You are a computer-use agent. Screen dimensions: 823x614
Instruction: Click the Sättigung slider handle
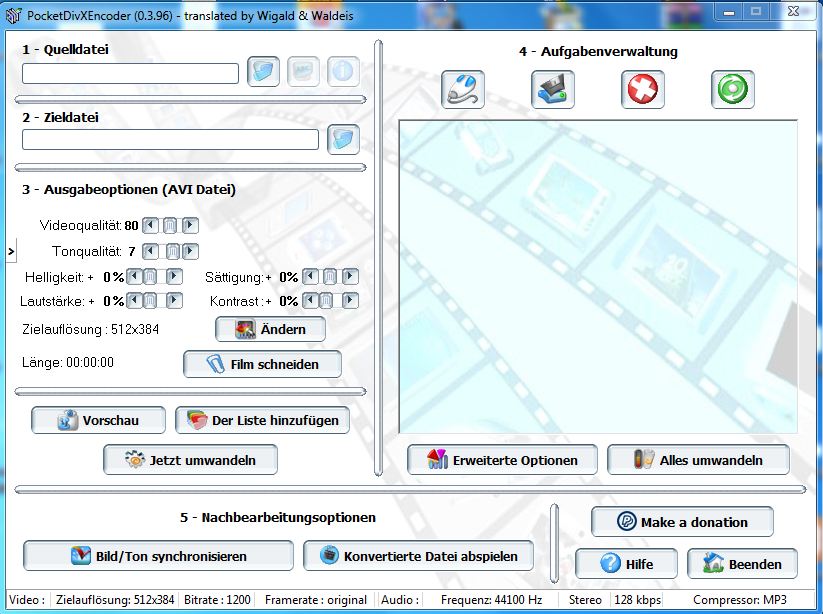tap(330, 276)
